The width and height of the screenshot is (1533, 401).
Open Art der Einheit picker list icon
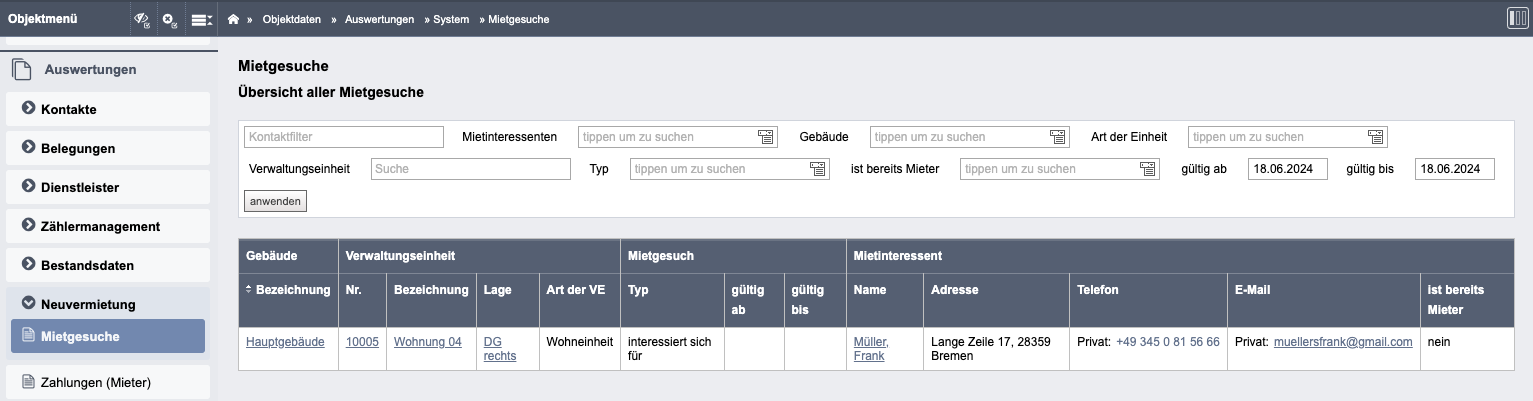(x=1375, y=137)
